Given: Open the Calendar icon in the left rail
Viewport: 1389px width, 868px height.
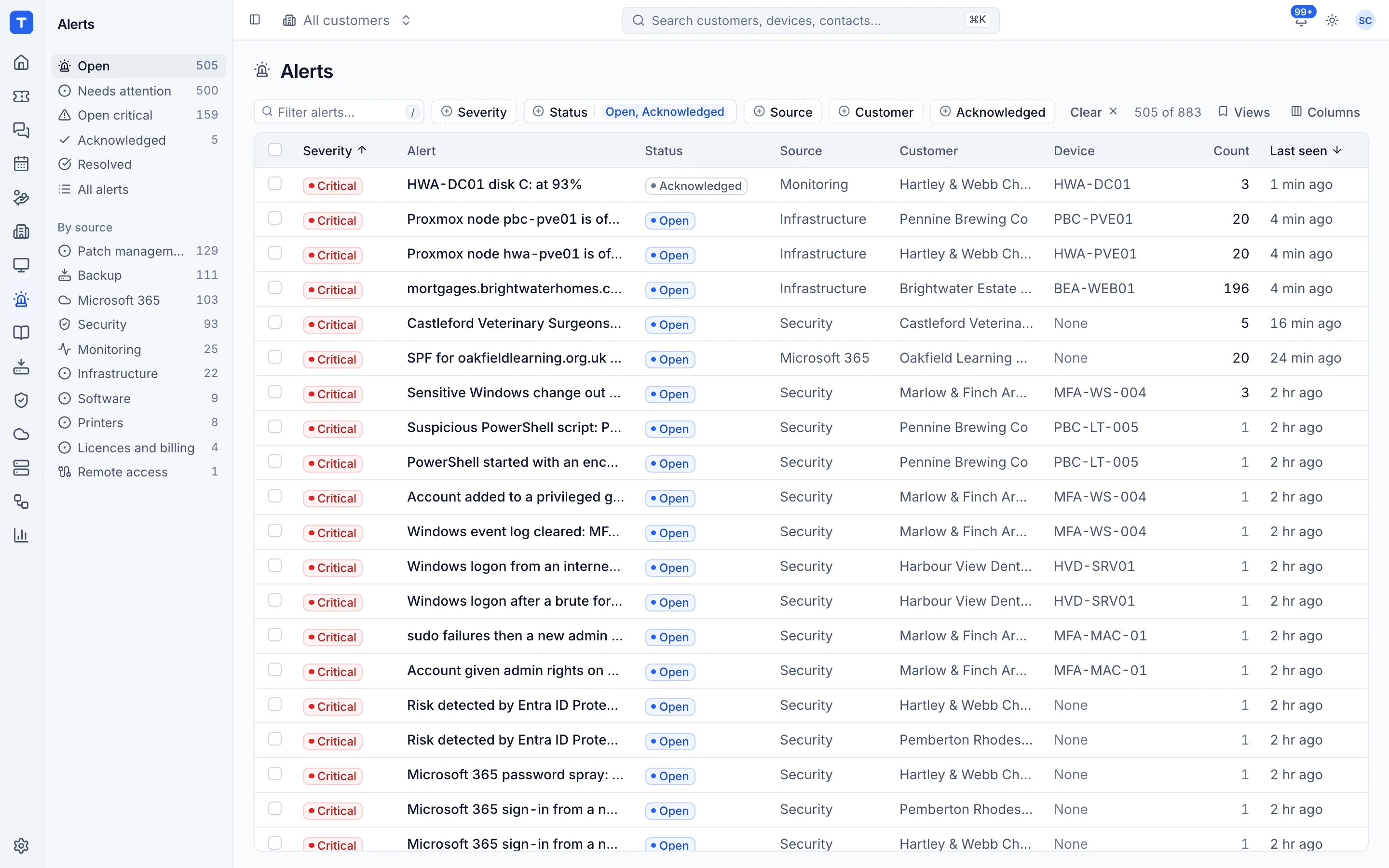Looking at the screenshot, I should coord(21,163).
